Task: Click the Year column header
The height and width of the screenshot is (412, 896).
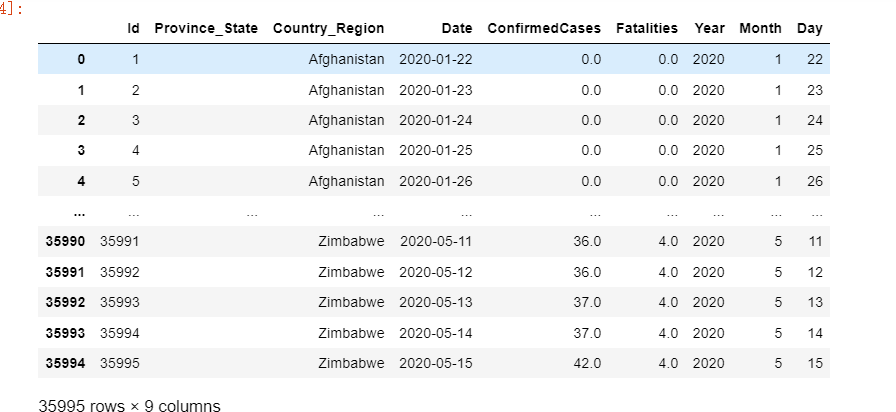Action: [710, 29]
